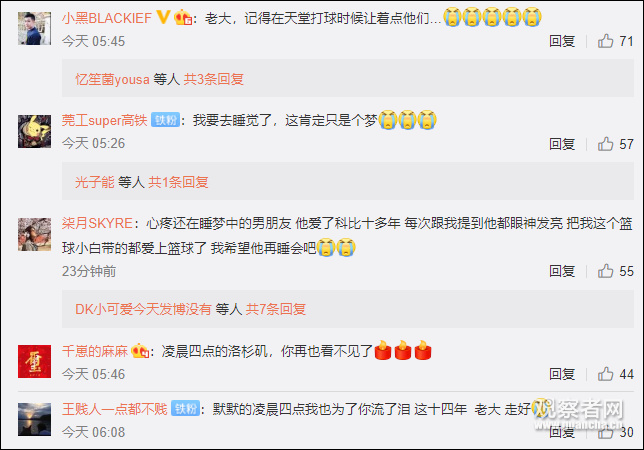Click the crown member badge beside 千崽的麻麻

point(140,351)
